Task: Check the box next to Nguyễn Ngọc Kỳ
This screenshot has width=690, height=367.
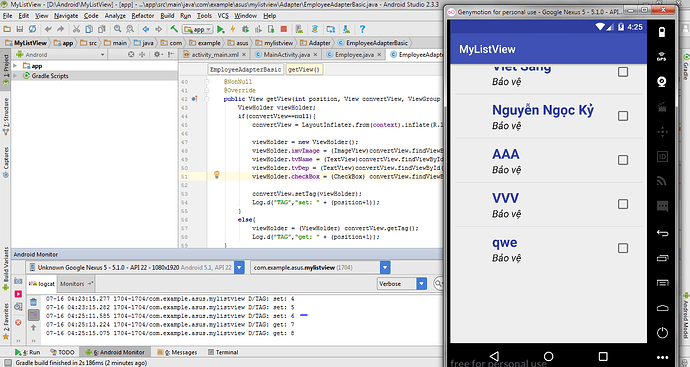Action: coord(623,116)
